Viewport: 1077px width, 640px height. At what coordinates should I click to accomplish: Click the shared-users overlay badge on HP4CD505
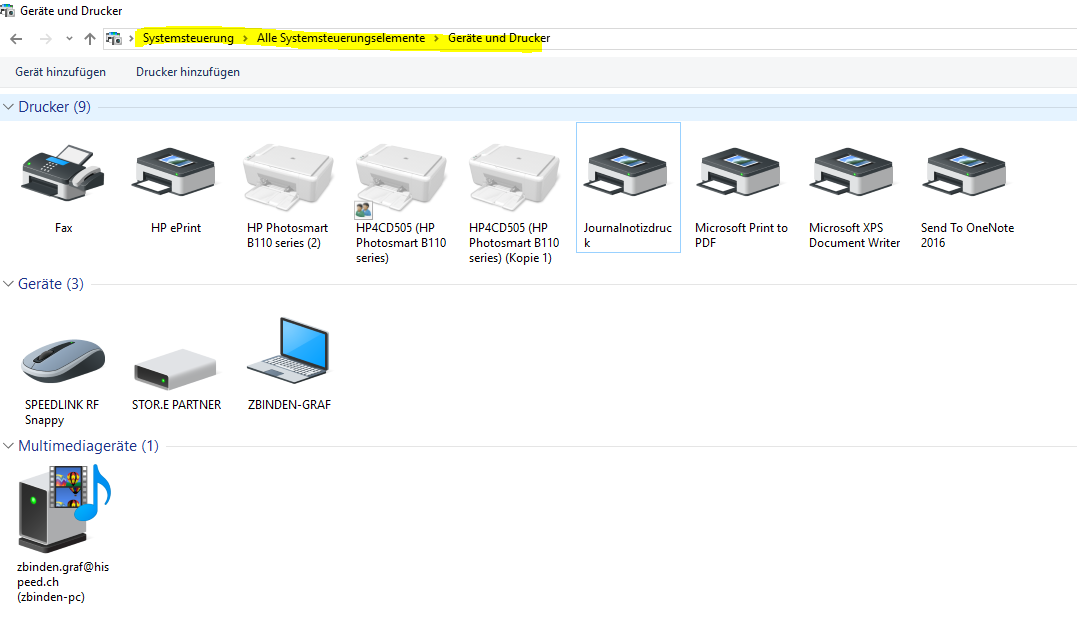click(x=363, y=209)
